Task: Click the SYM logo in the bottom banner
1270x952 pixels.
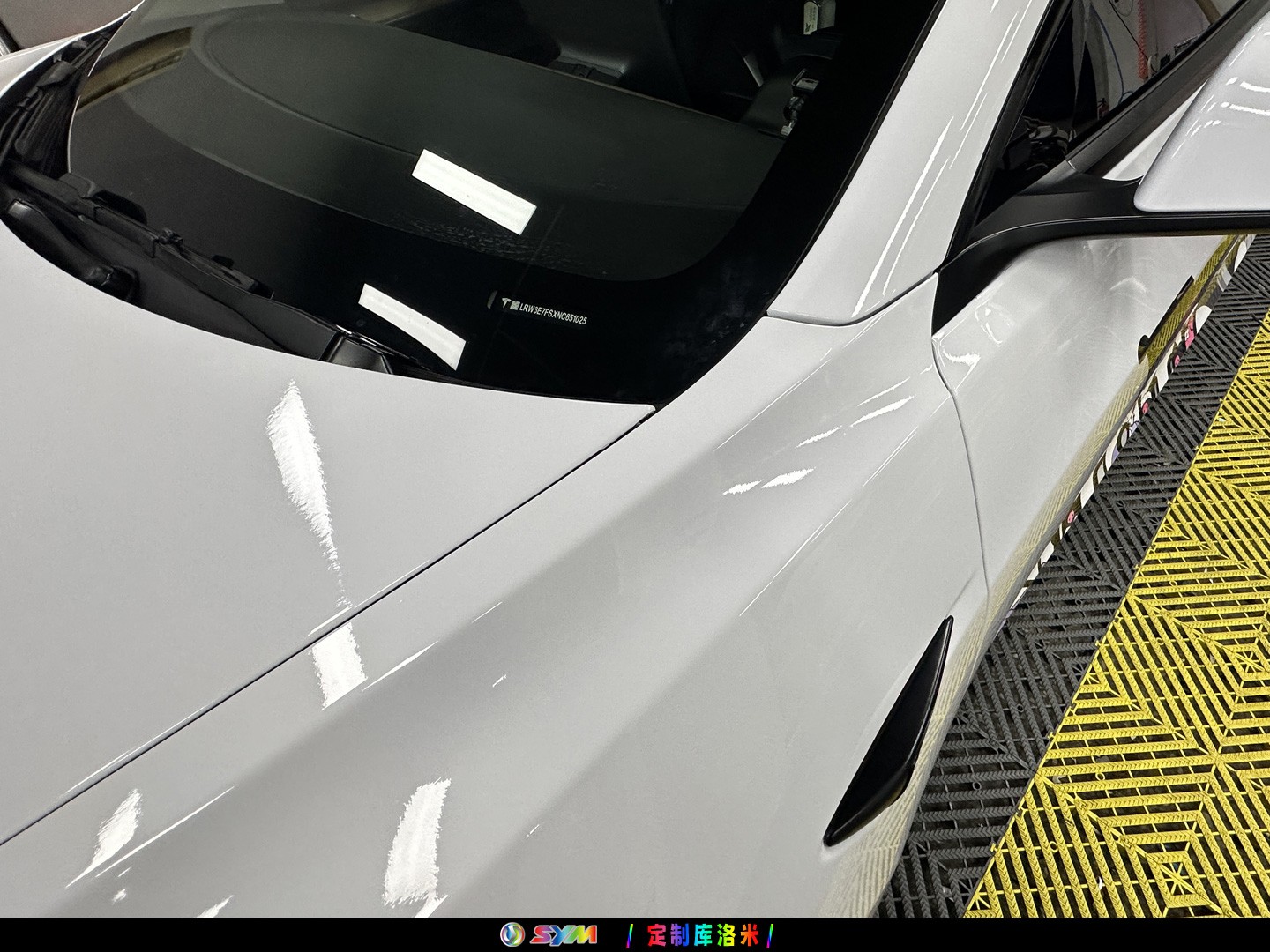Action: 549,934
